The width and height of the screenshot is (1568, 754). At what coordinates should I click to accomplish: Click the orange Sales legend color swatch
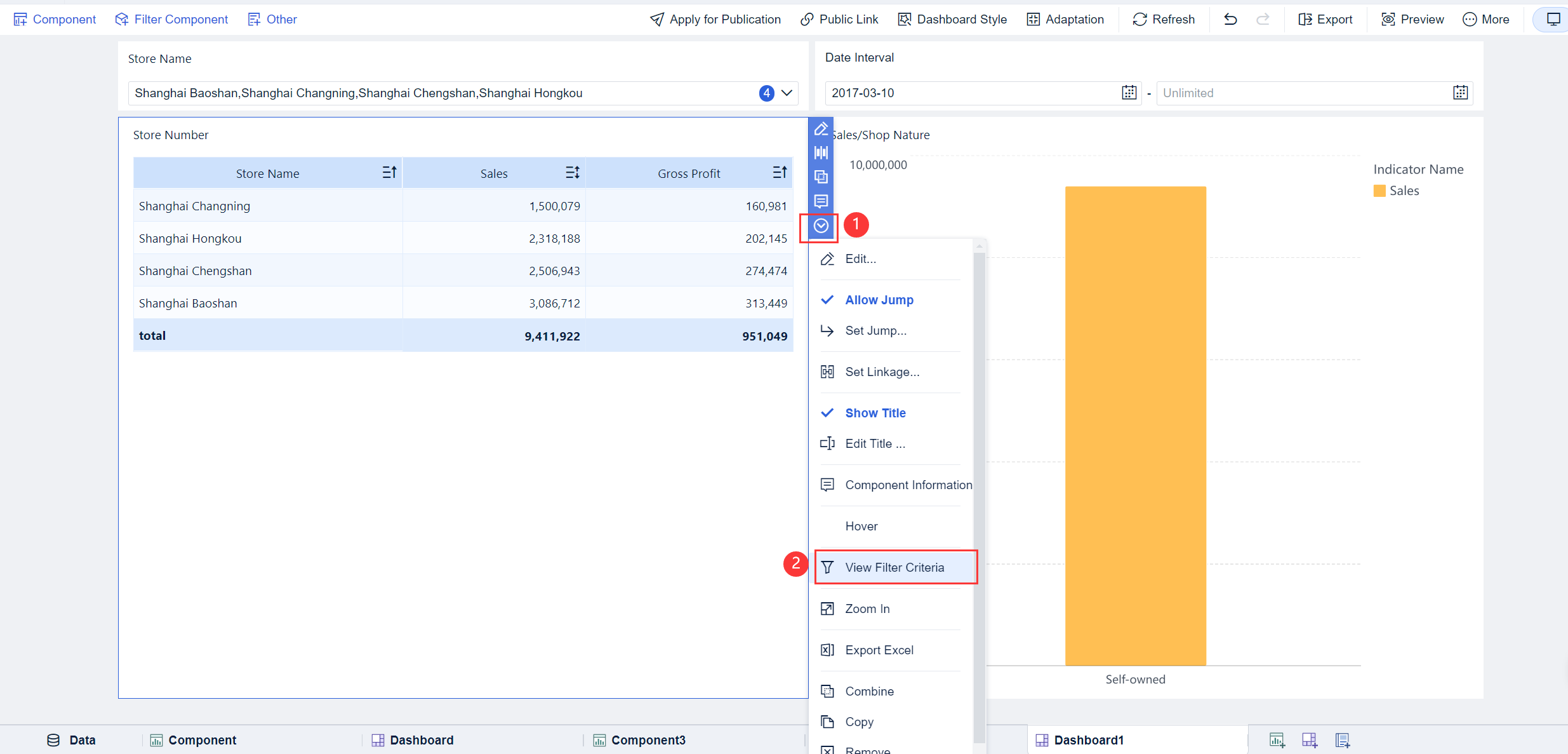point(1379,190)
